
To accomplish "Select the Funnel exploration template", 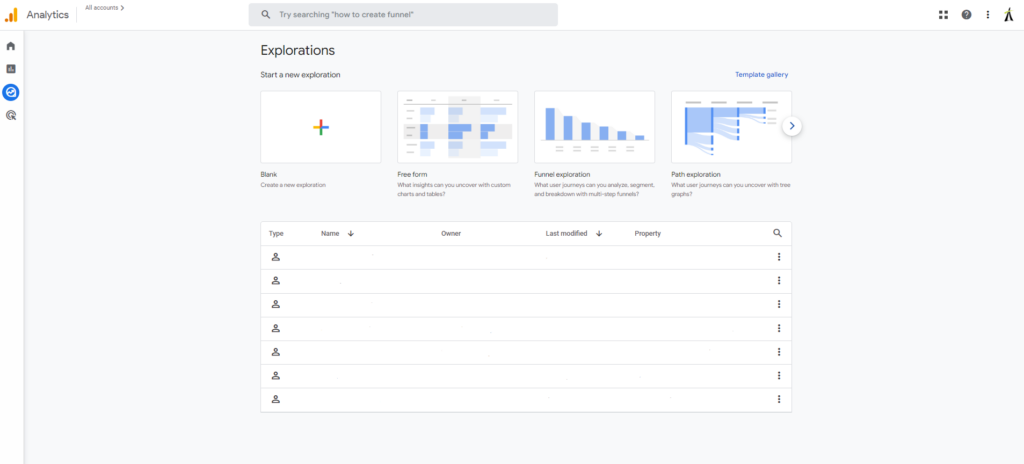I will coord(594,127).
